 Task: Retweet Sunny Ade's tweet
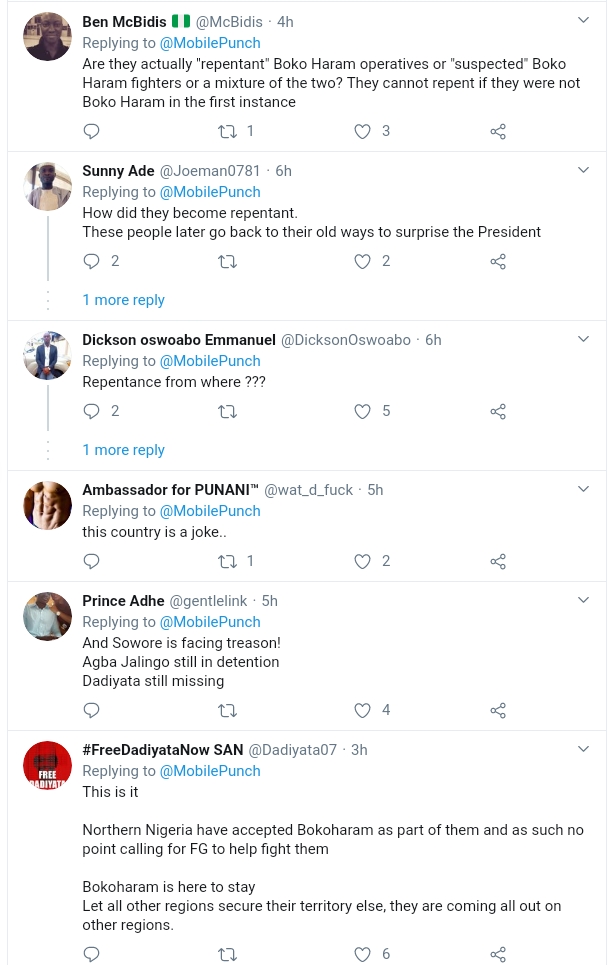(227, 261)
